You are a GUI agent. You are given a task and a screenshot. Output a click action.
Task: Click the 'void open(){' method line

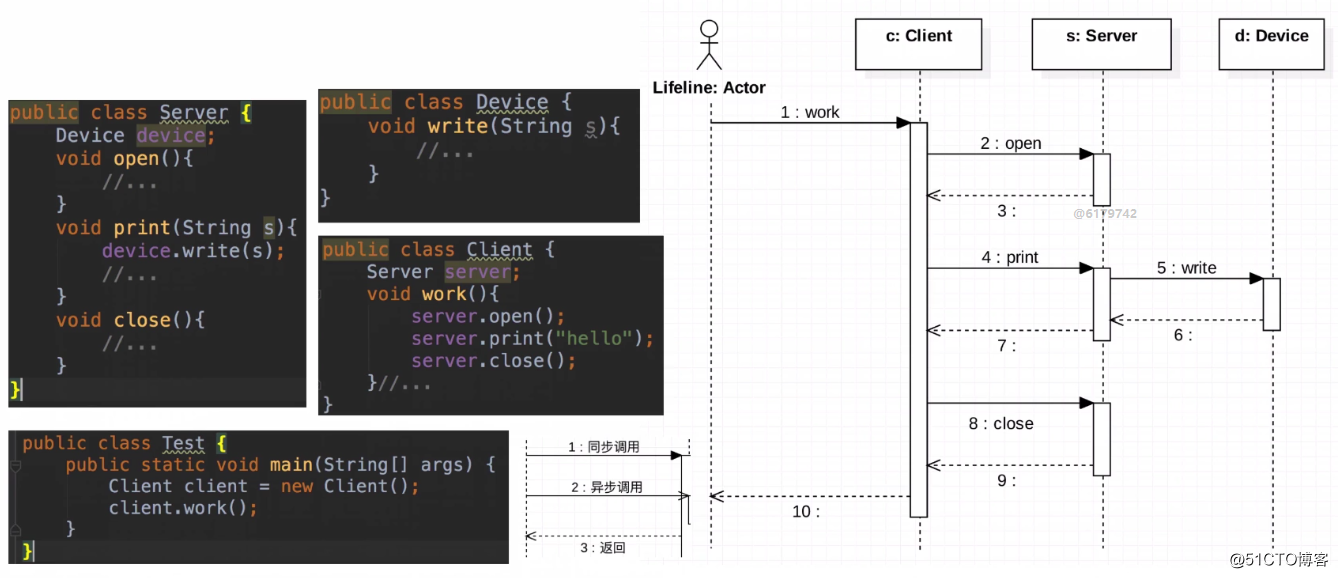click(x=124, y=158)
